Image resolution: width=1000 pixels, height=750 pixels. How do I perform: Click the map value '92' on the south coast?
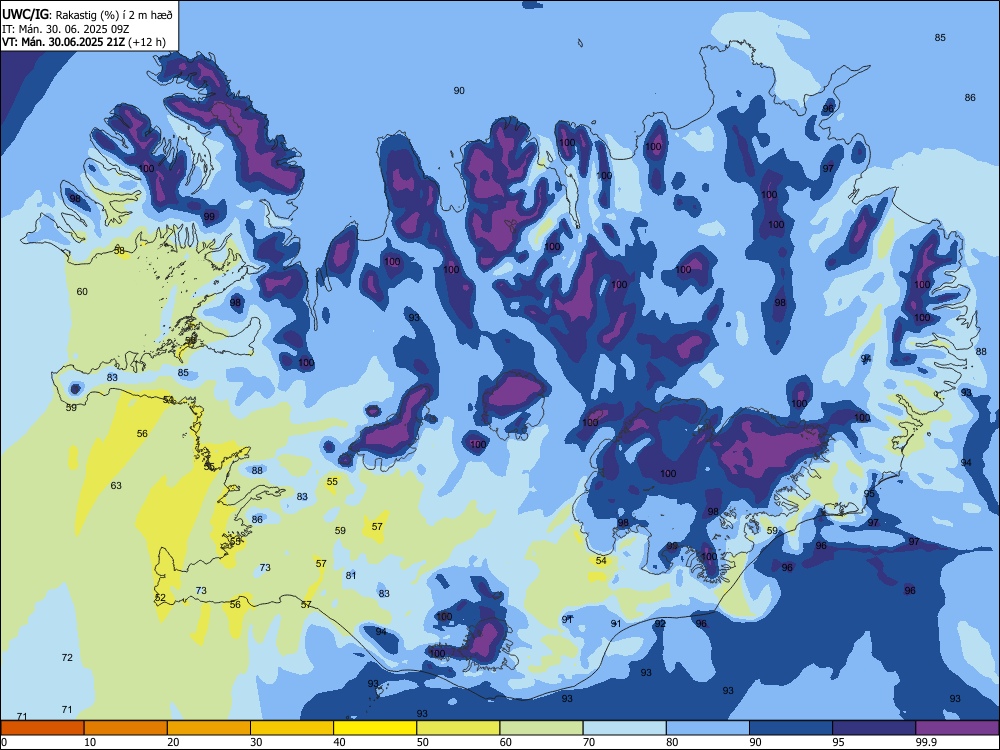(660, 623)
